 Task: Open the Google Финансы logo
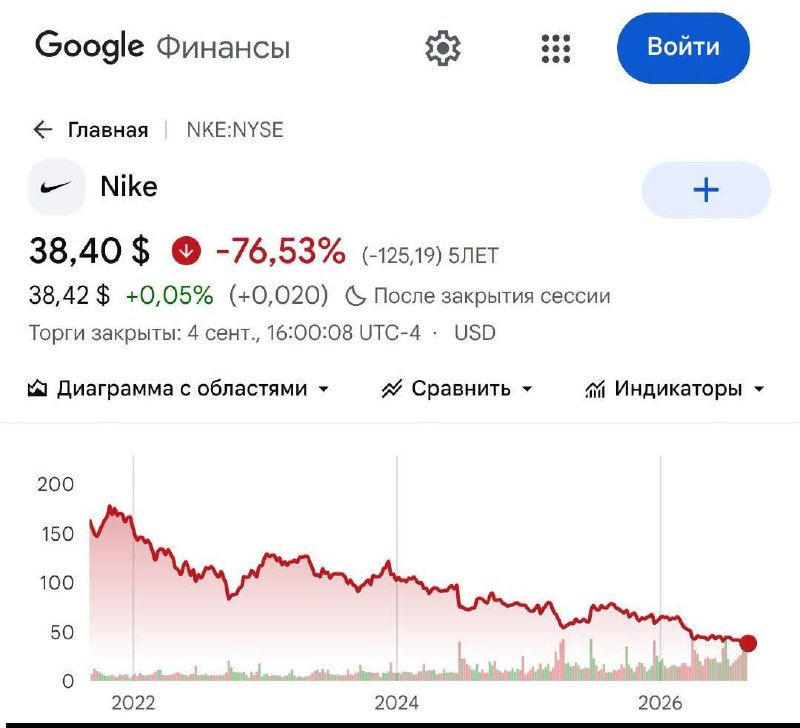click(163, 46)
